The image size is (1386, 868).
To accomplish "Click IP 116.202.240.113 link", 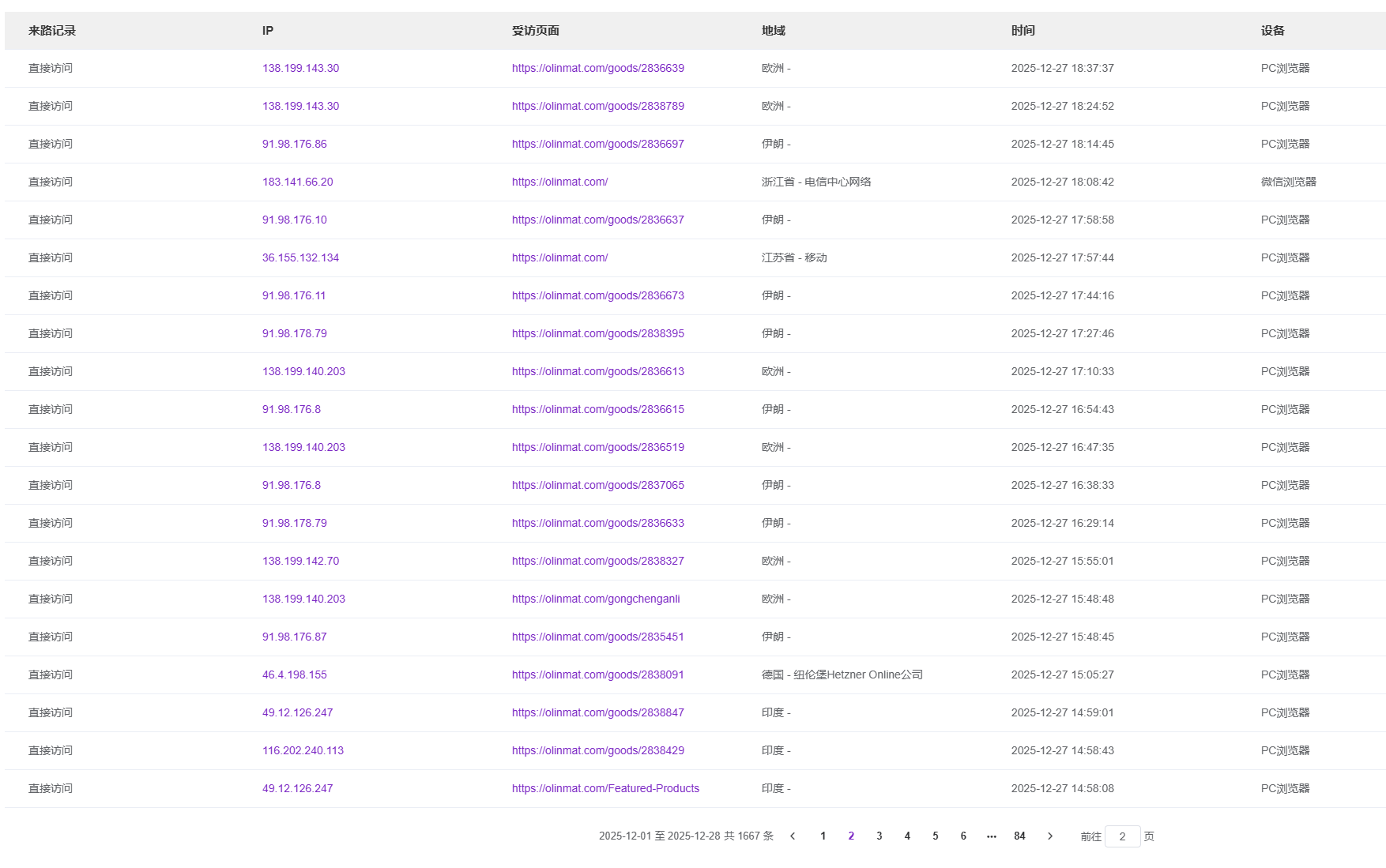I will pos(303,750).
